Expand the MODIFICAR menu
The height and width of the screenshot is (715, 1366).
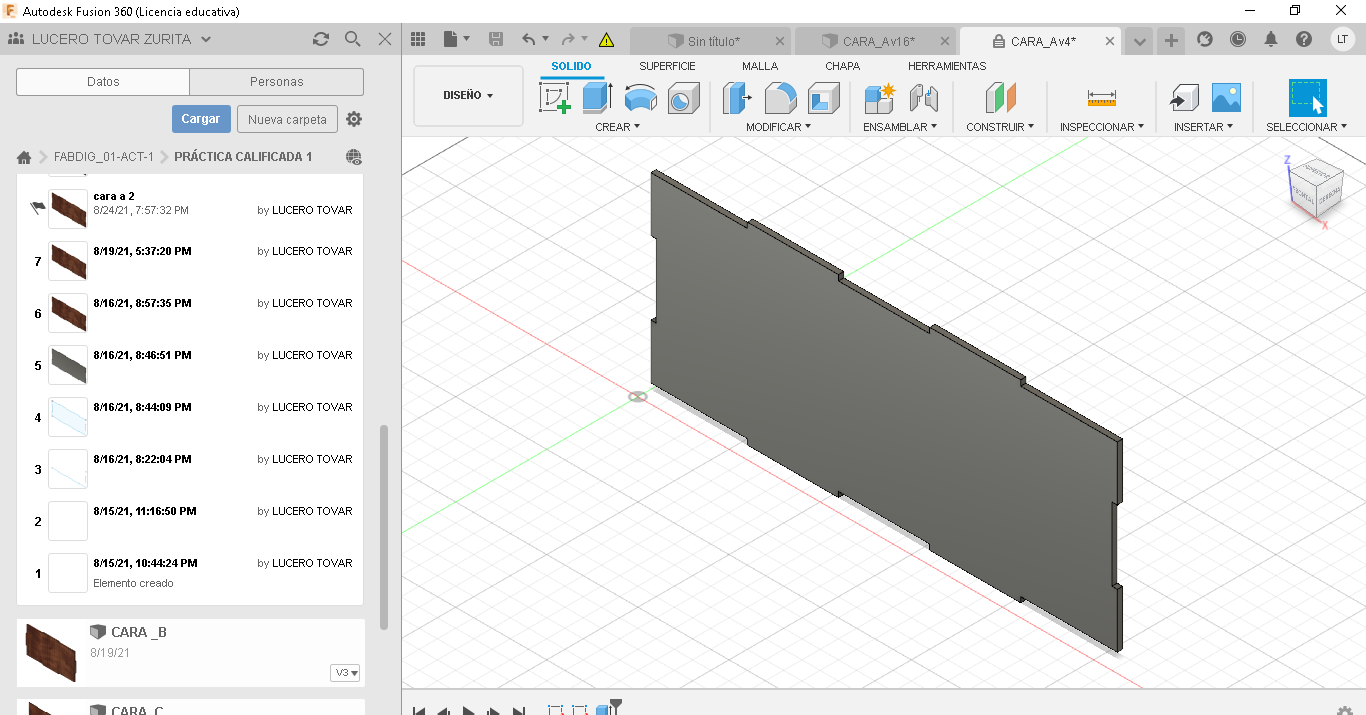coord(778,127)
